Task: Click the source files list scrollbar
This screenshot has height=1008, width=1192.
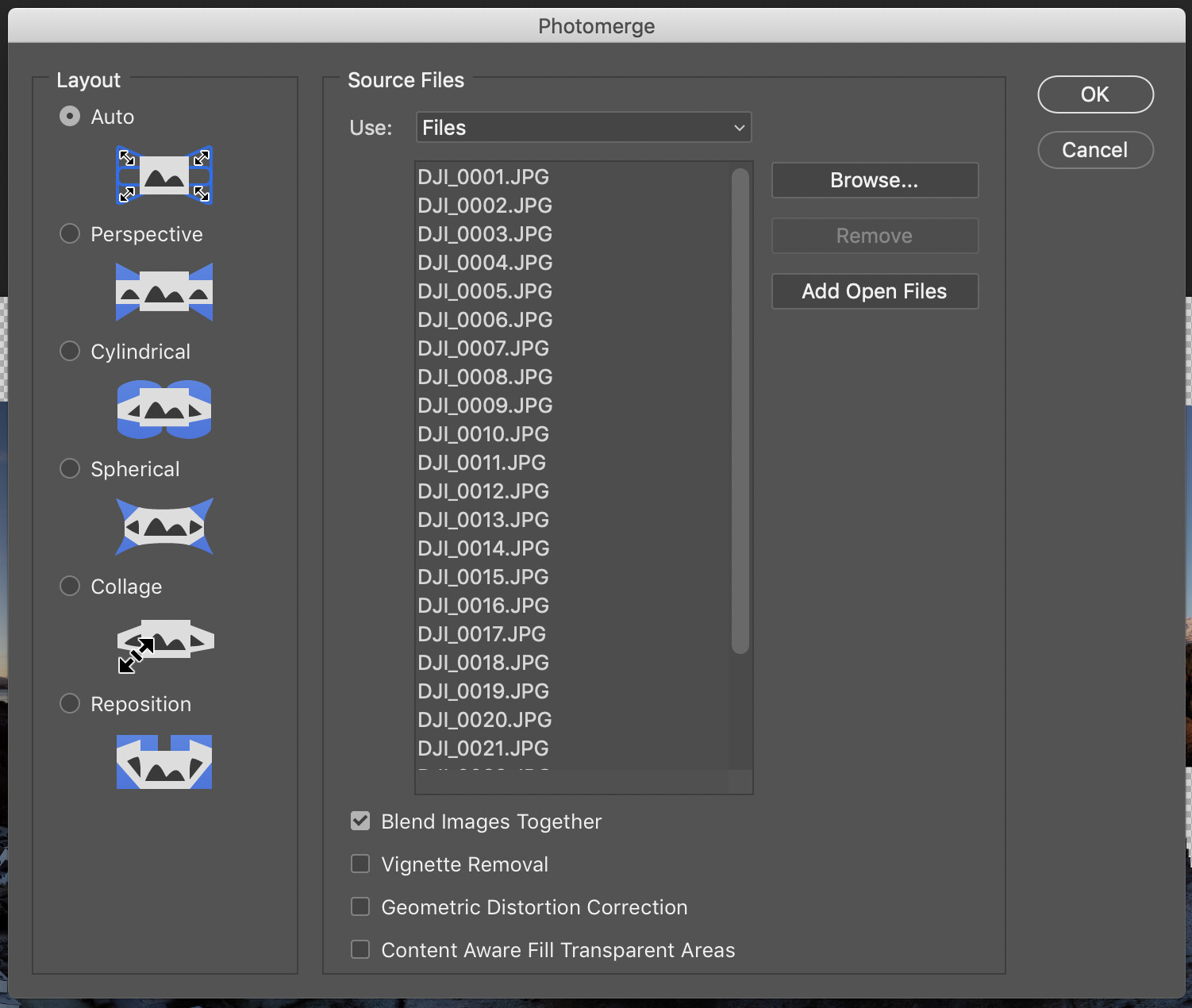Action: coord(740,410)
